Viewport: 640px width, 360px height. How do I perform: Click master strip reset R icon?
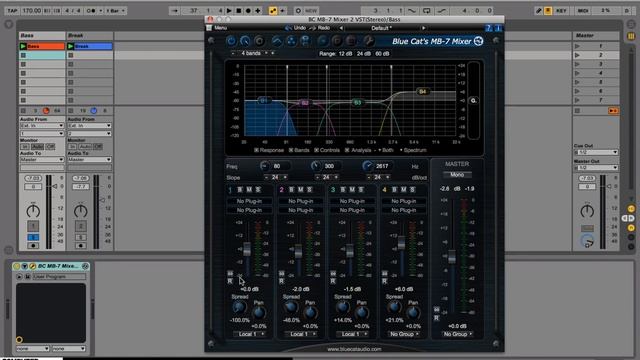[x=436, y=318]
